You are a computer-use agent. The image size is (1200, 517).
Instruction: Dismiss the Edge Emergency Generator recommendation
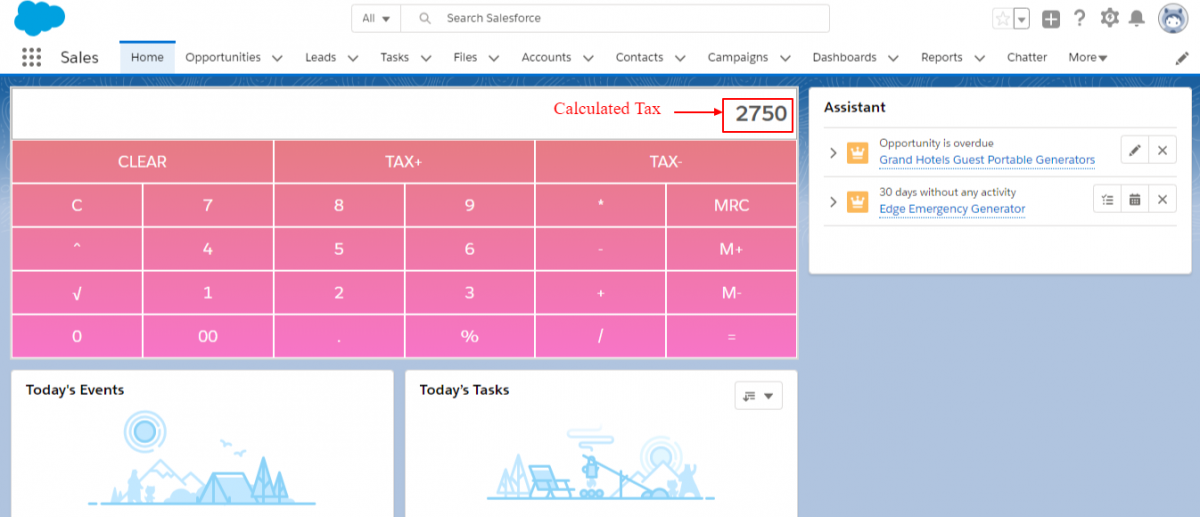[x=1162, y=200]
